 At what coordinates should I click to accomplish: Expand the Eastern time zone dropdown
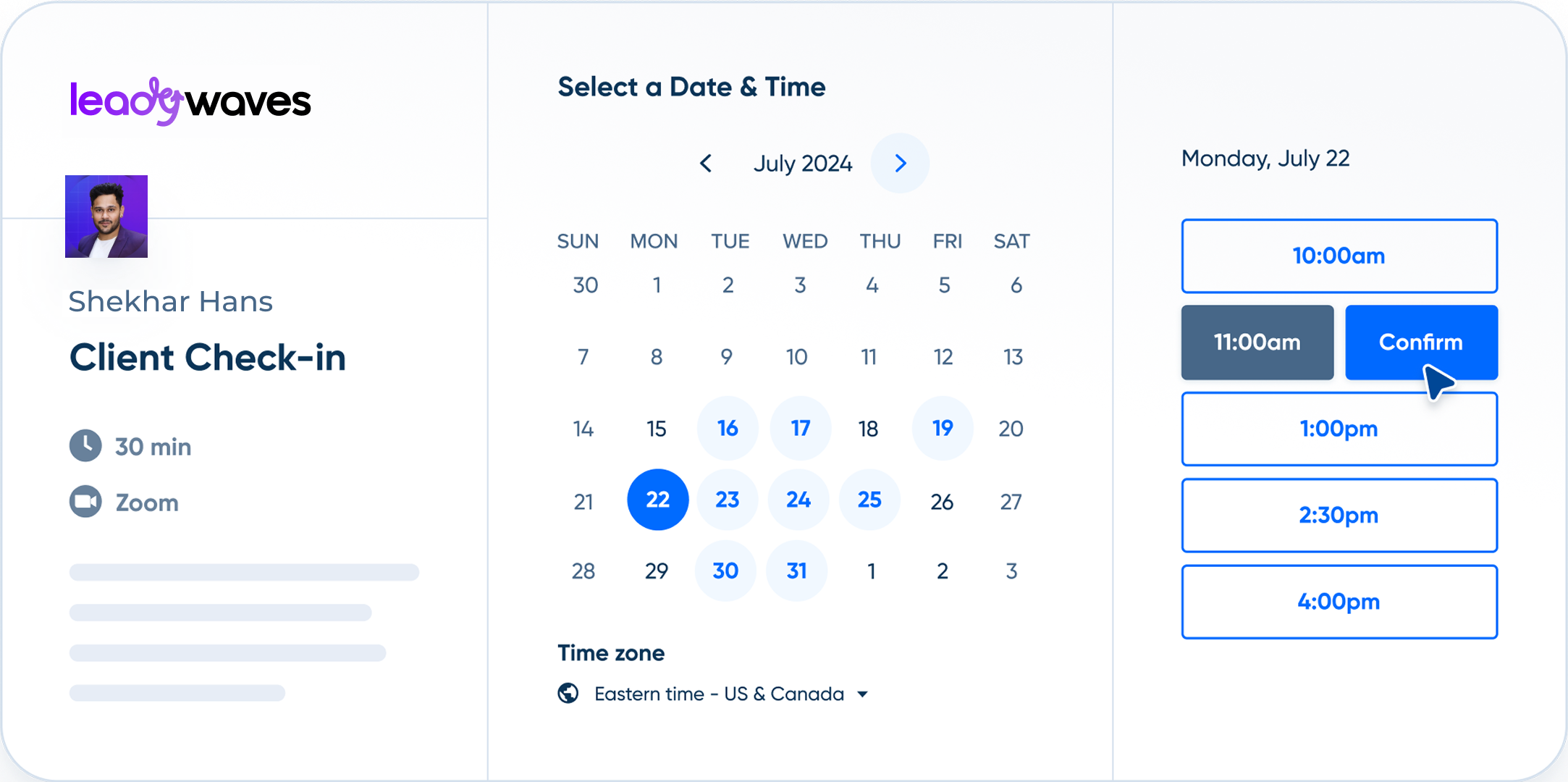(862, 694)
